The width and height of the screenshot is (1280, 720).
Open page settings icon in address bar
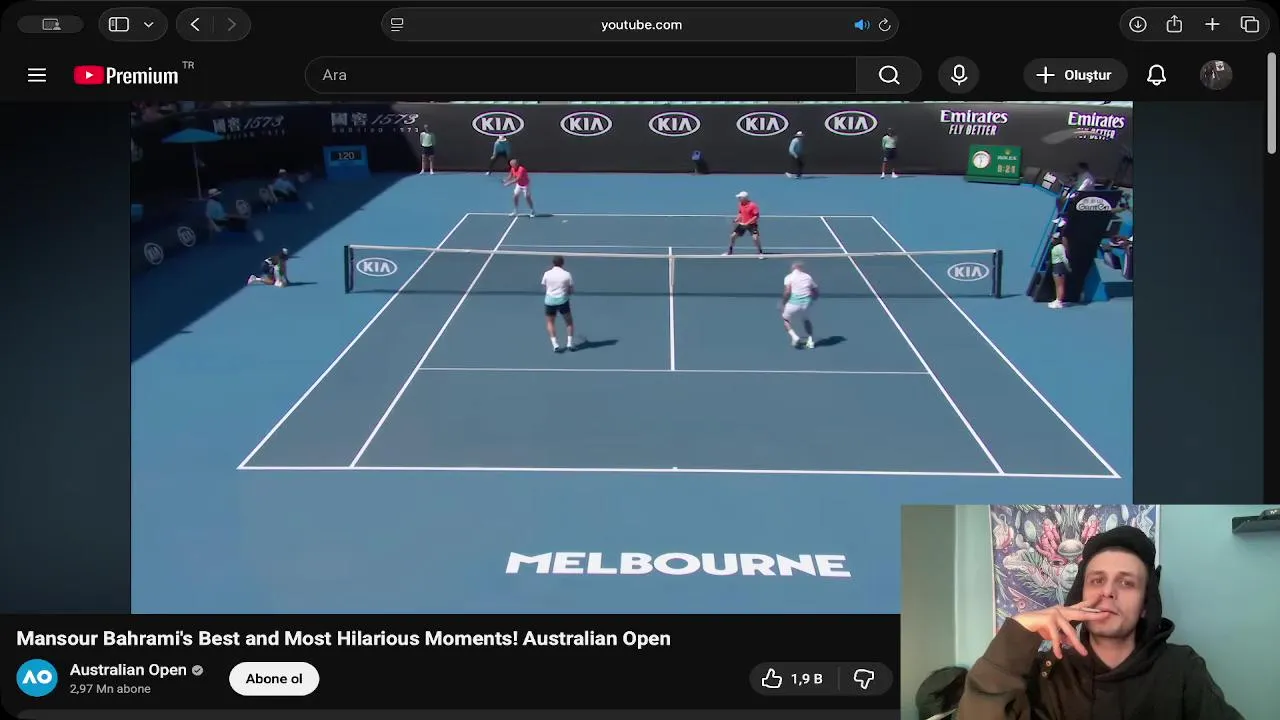397,24
